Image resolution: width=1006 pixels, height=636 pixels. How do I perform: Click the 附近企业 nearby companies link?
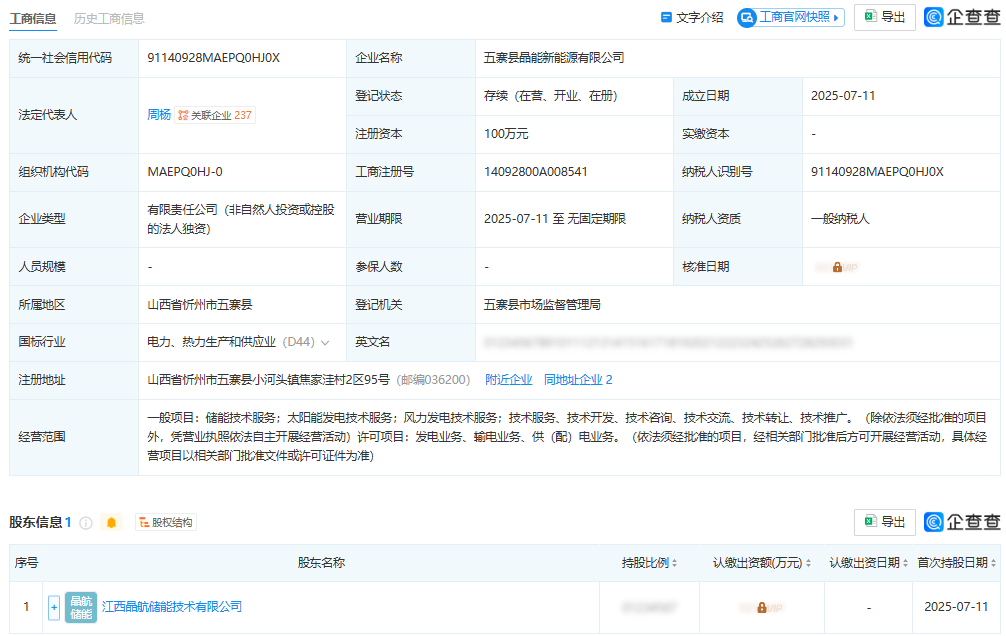(x=508, y=380)
